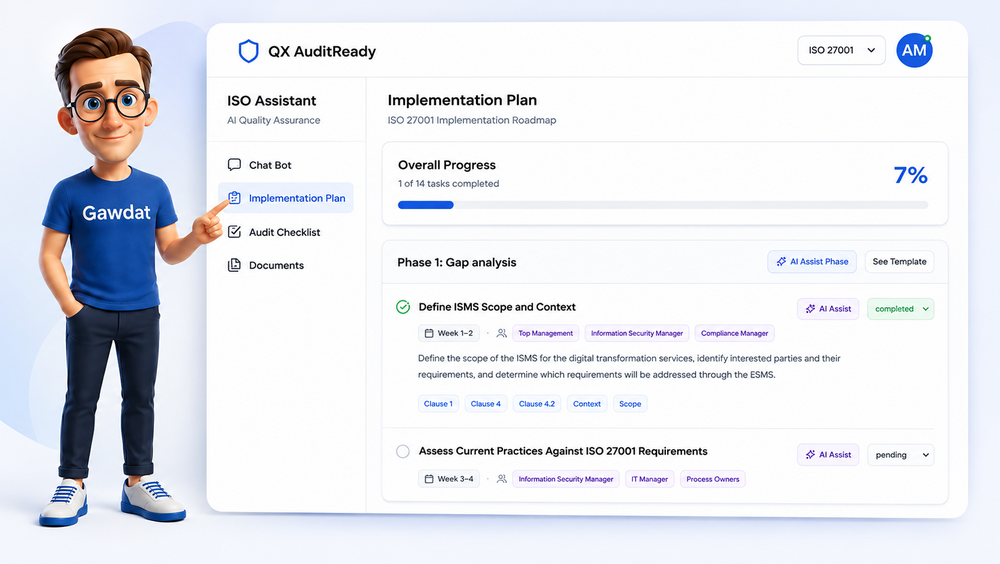Select the Clause 4 tag

point(485,404)
